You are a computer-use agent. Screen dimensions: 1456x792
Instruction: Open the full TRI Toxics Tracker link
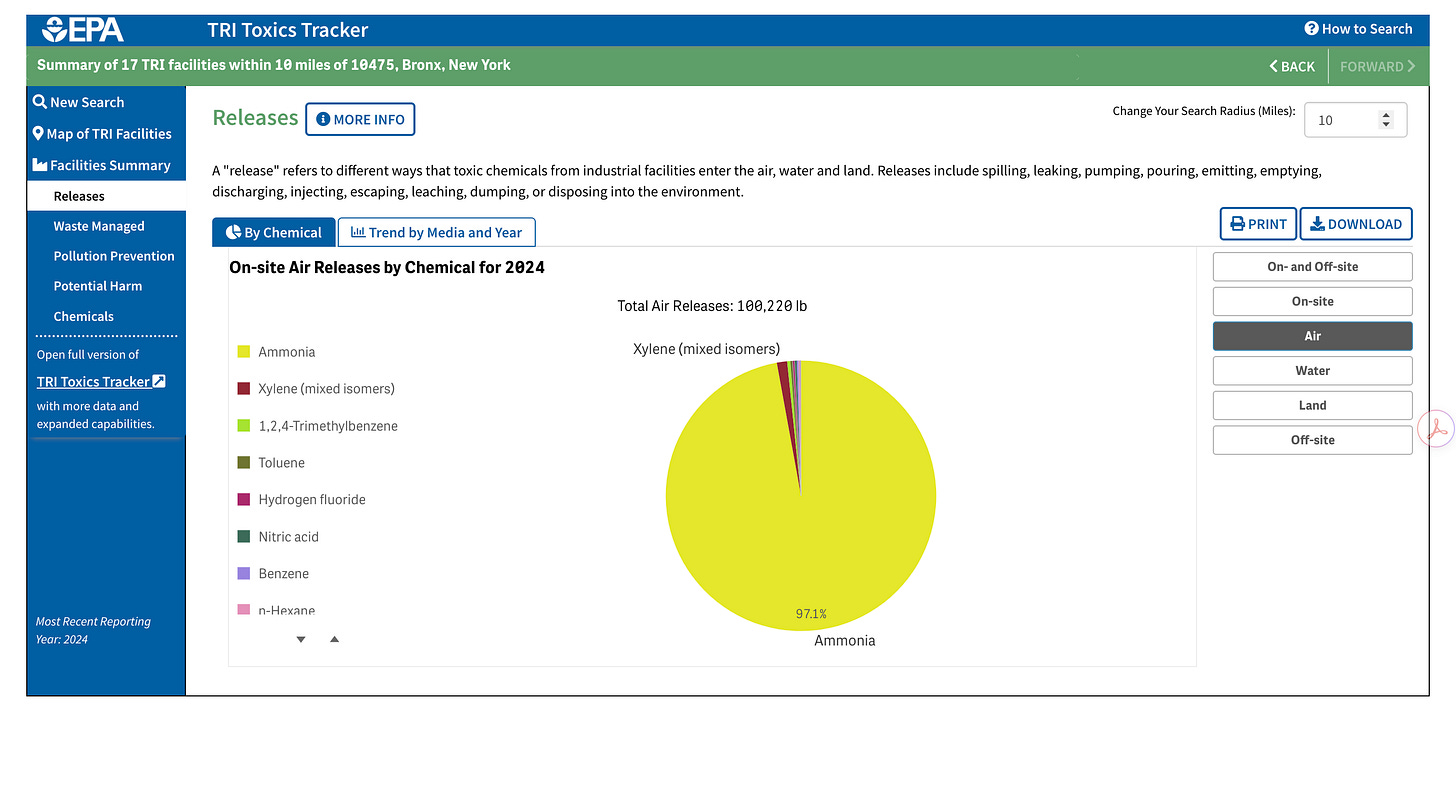point(101,381)
